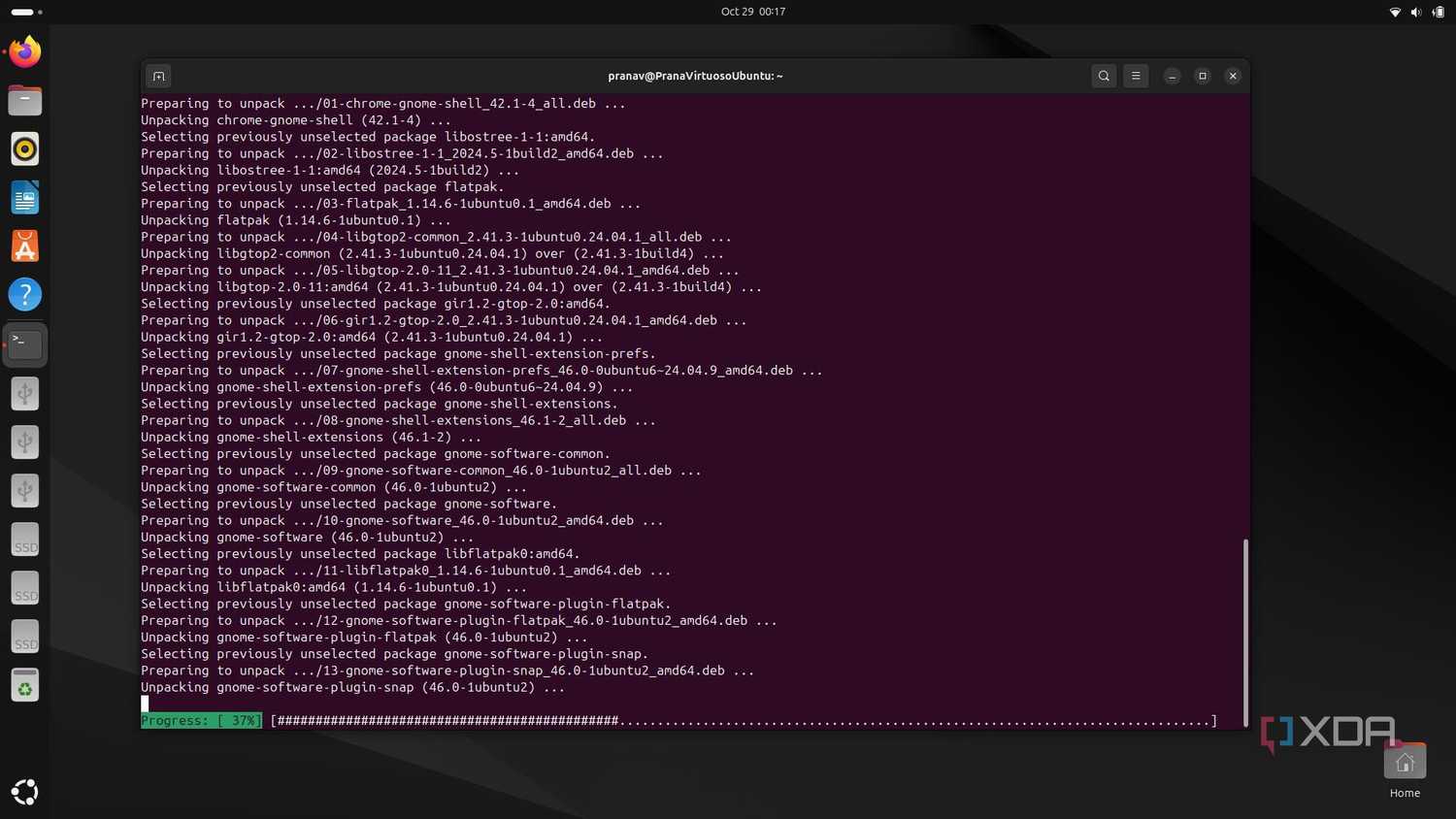Open the battery status indicator
This screenshot has width=1456, height=819.
[1439, 12]
